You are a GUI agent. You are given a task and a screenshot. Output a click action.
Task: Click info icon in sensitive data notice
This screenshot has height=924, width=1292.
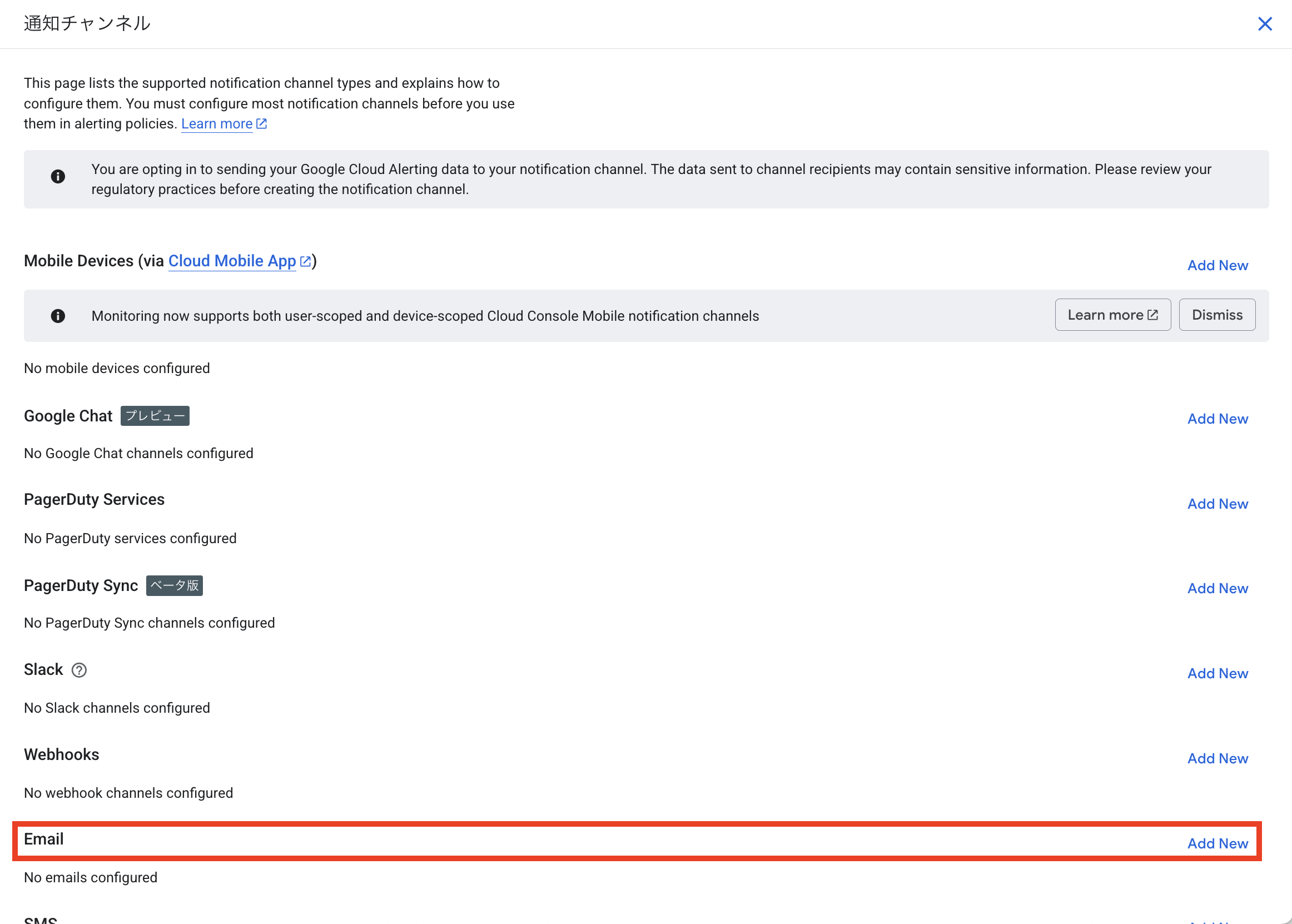(58, 177)
